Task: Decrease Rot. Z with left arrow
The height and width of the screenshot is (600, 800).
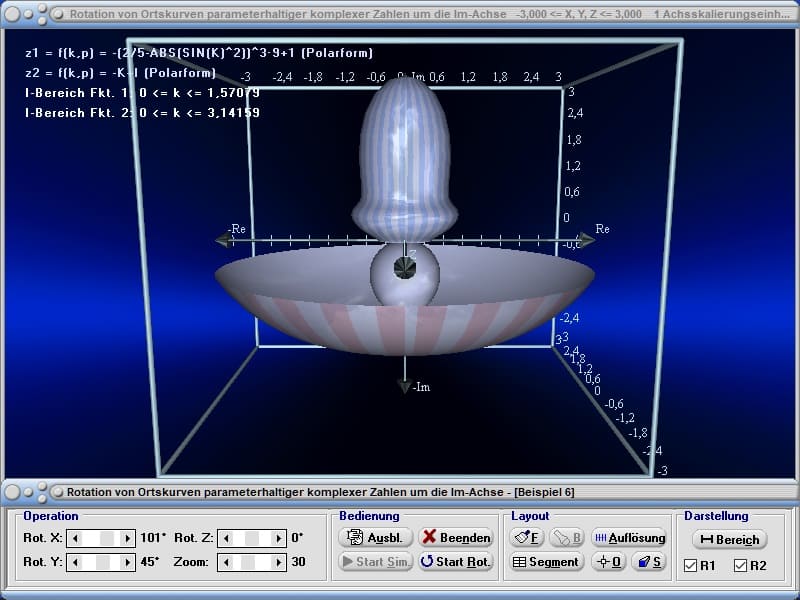Action: coord(226,538)
